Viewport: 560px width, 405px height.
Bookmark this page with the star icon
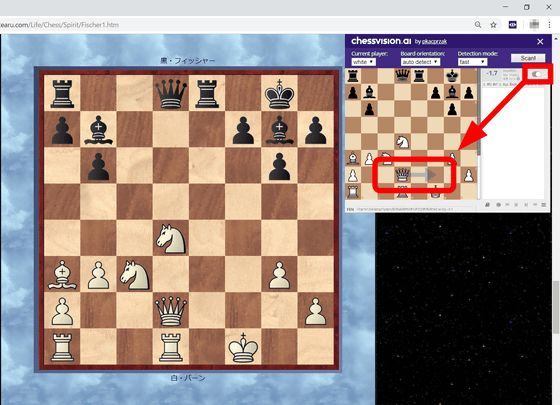[493, 25]
